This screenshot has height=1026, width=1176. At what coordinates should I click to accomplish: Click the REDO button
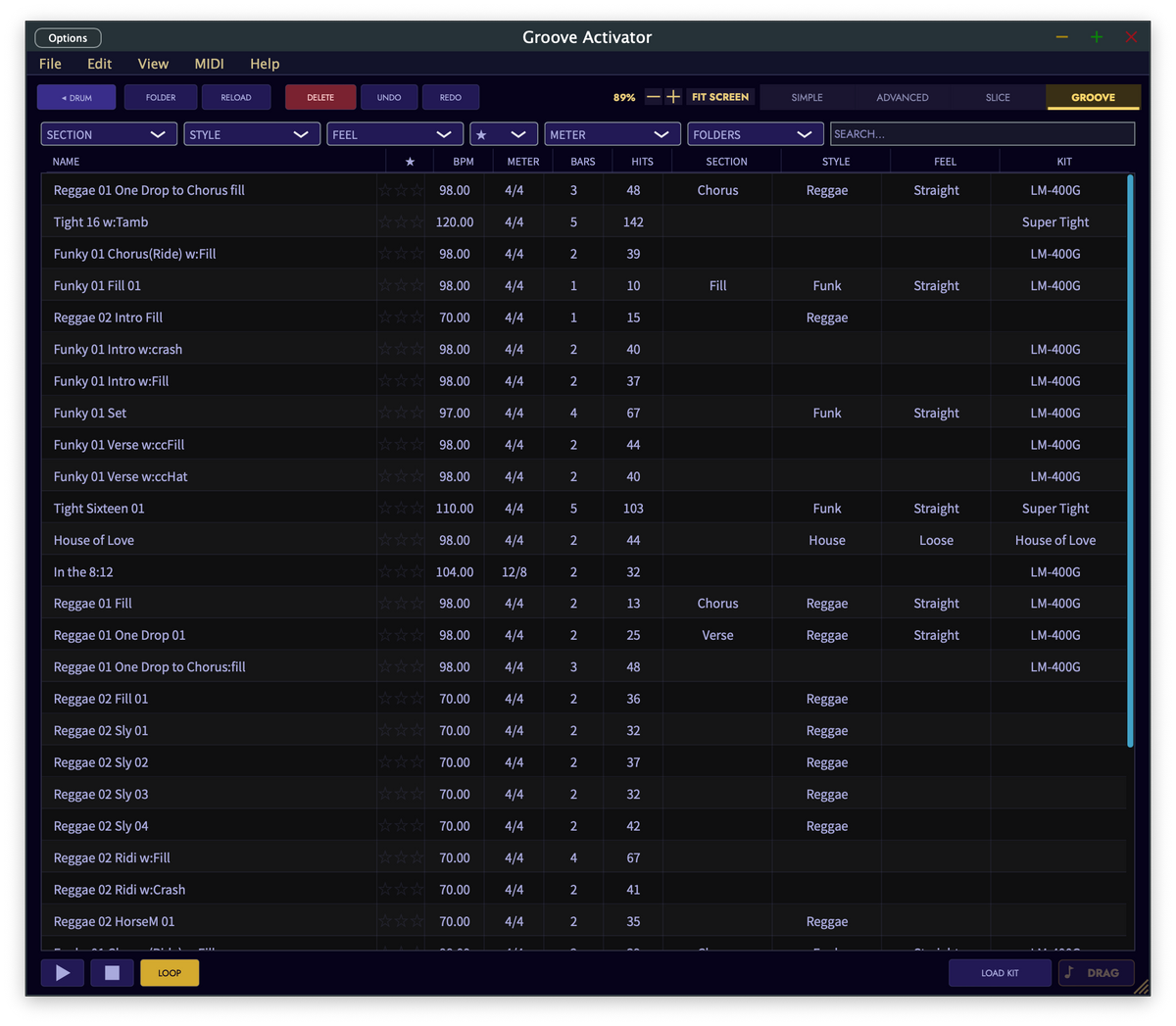451,97
